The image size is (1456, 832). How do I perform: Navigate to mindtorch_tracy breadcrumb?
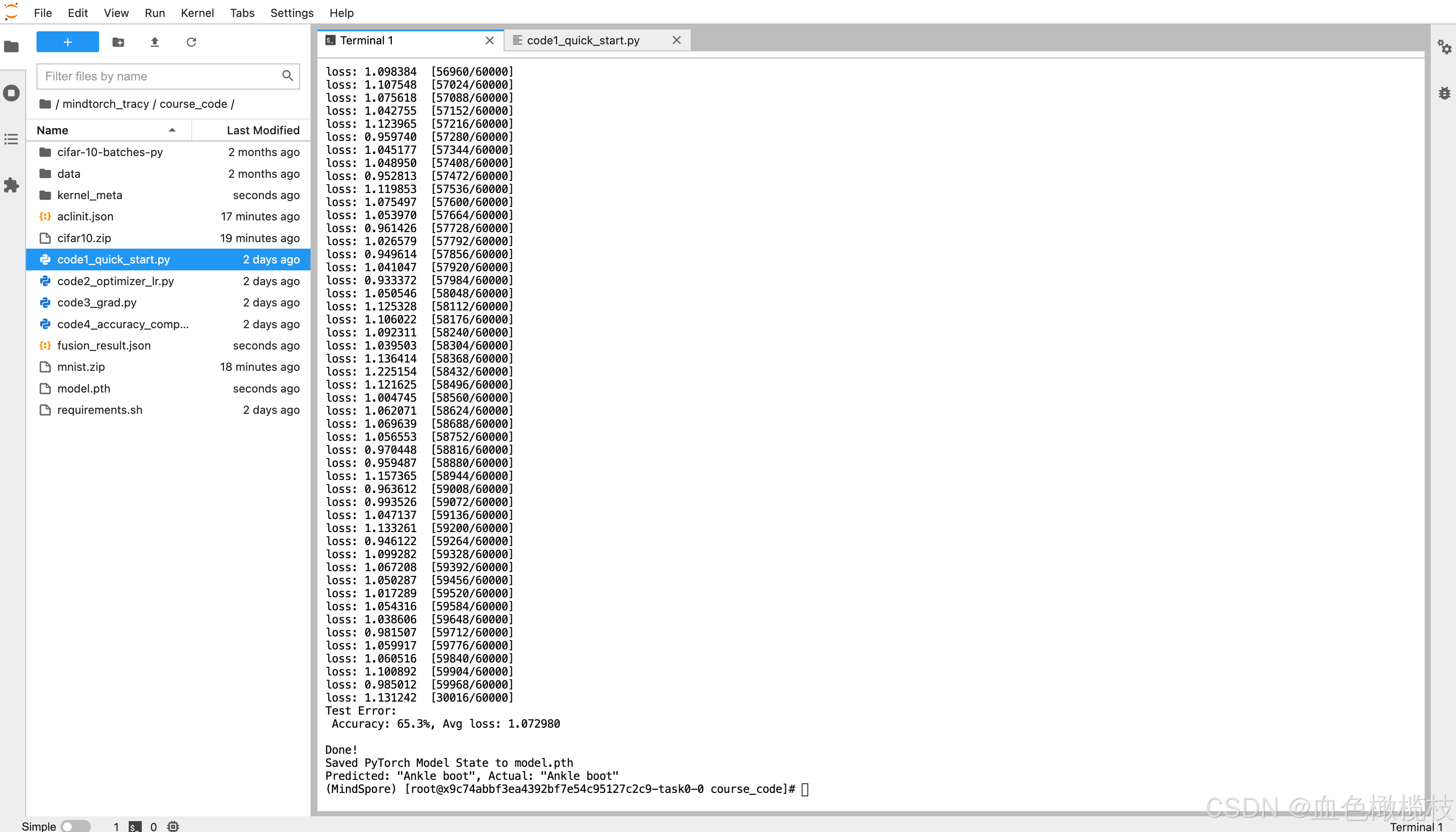105,104
